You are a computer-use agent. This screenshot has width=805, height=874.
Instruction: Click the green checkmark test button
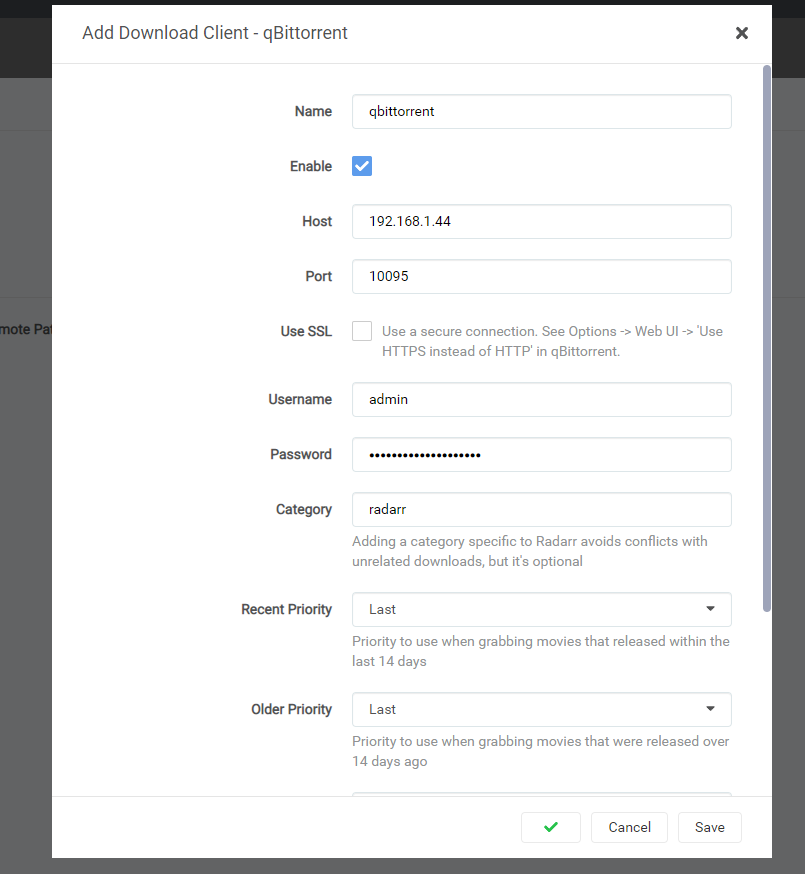[x=550, y=827]
